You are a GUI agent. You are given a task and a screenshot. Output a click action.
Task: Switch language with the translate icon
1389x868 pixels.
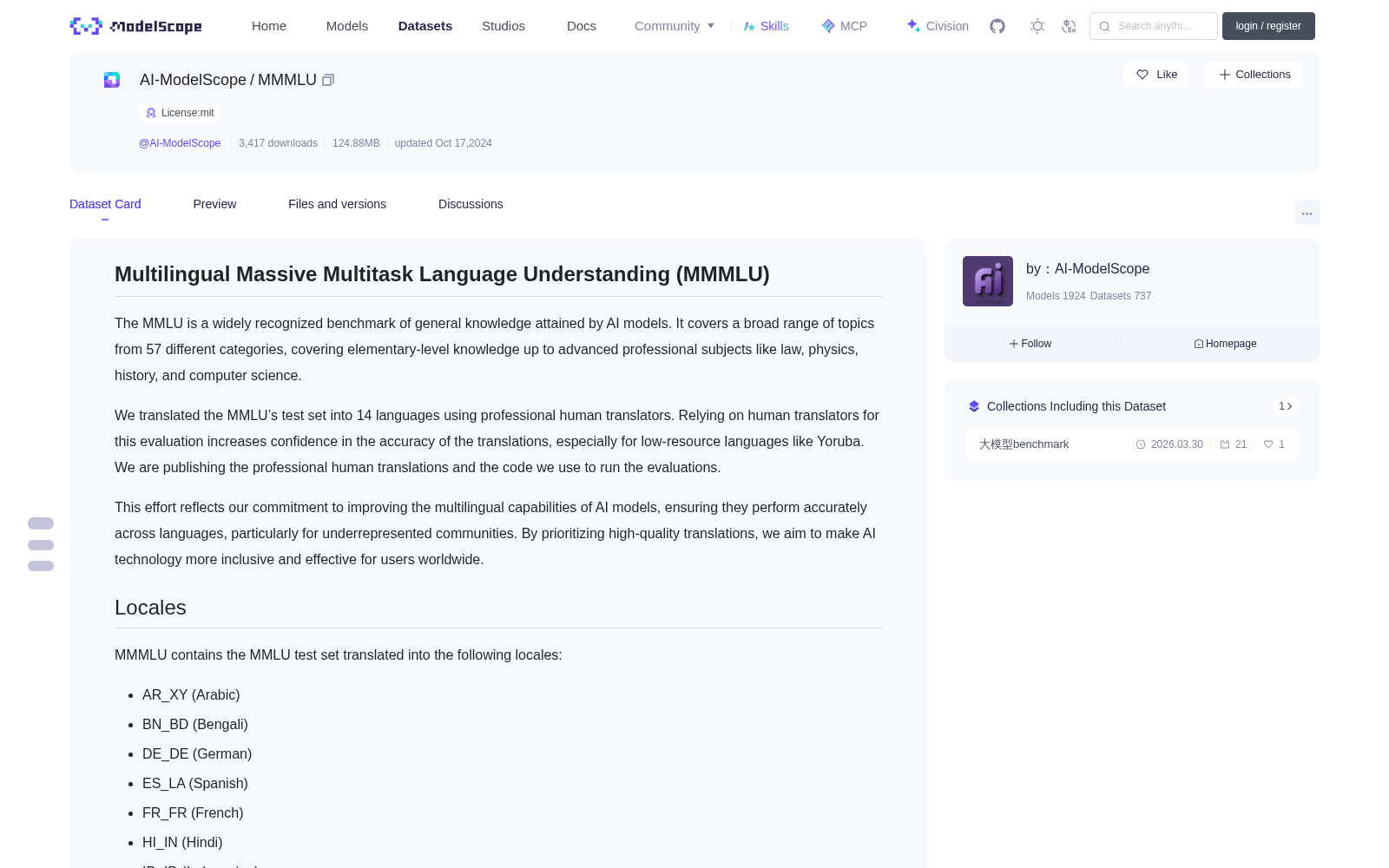[1070, 26]
